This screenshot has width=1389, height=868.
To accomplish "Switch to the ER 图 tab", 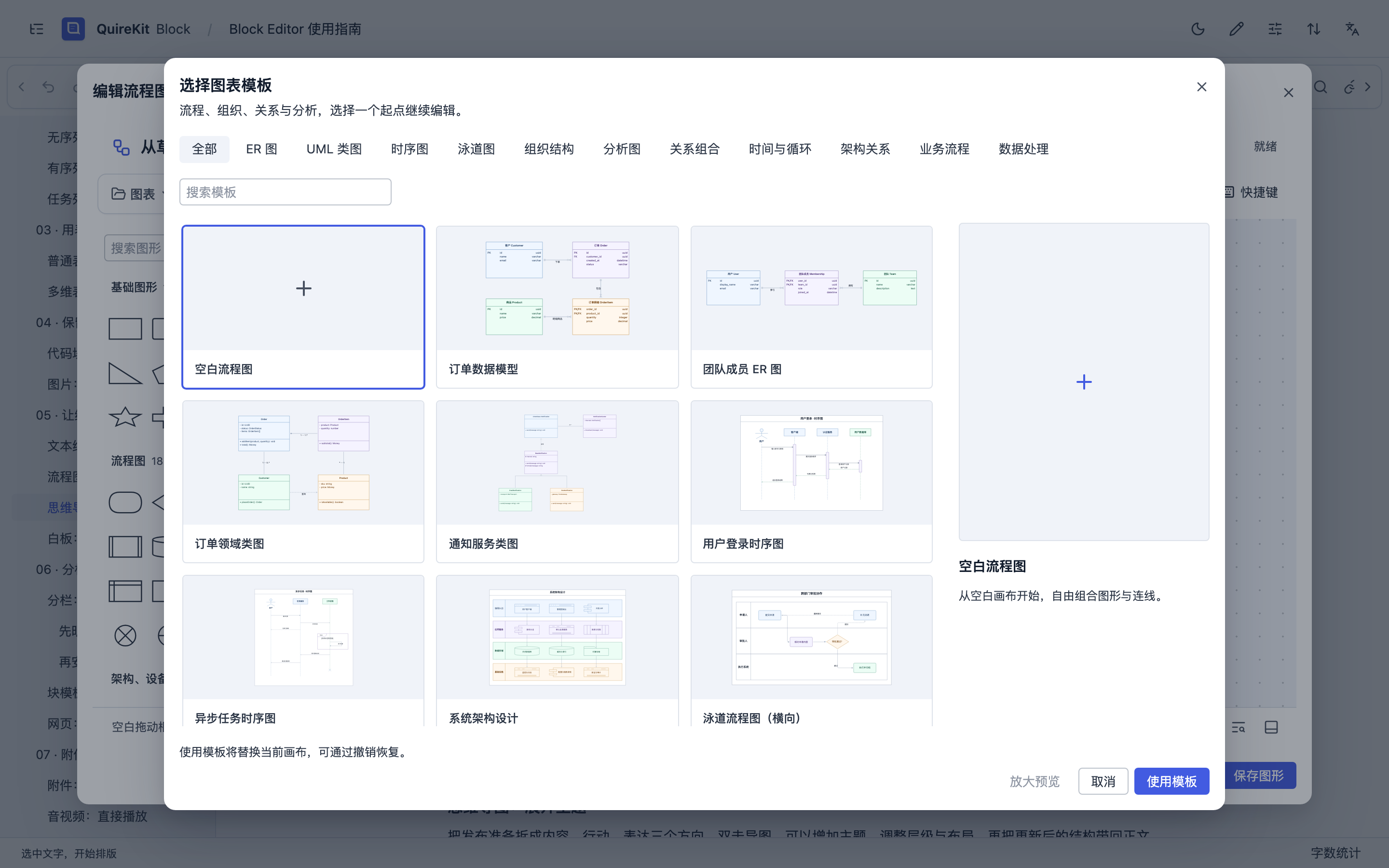I will click(261, 149).
